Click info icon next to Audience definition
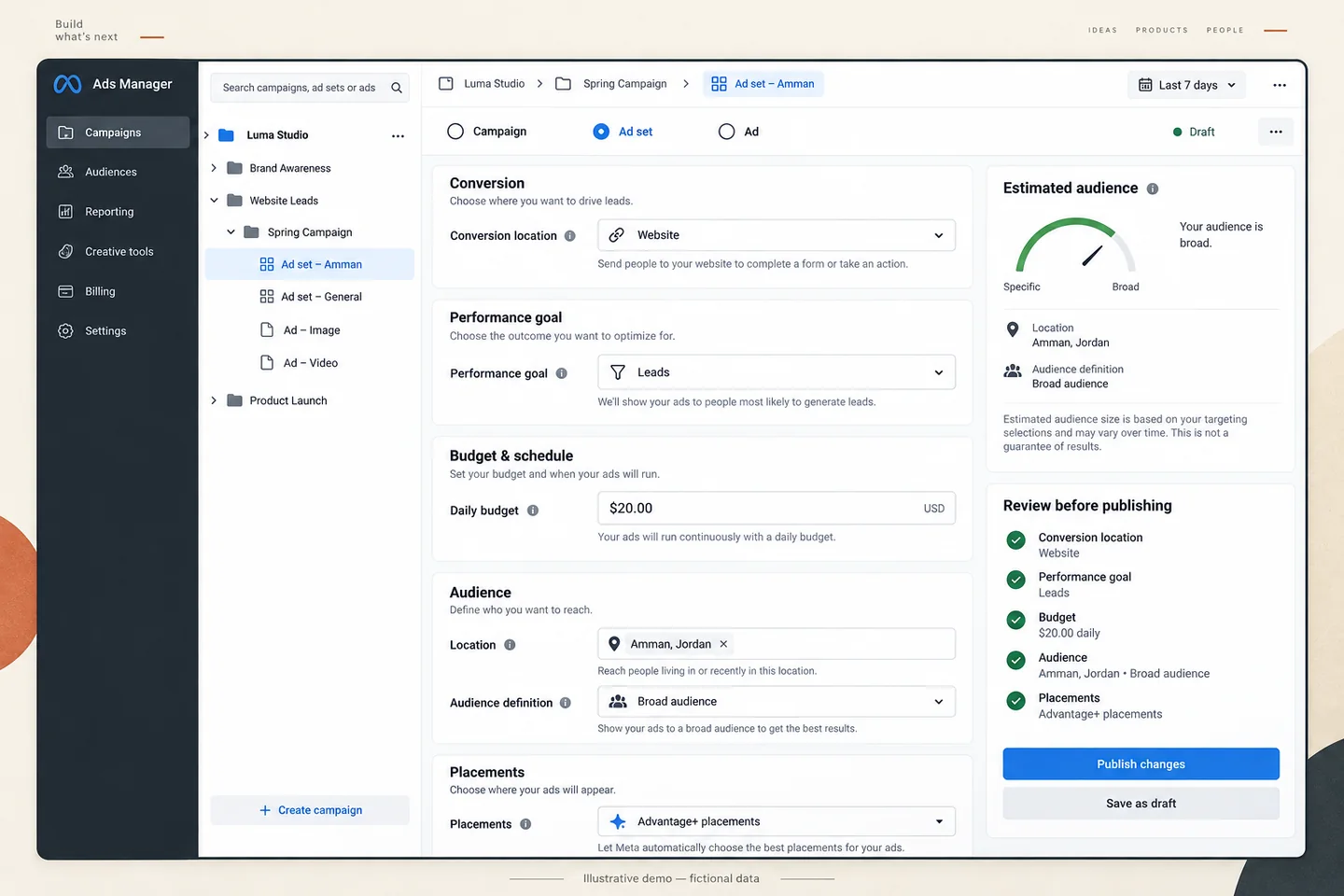 pyautogui.click(x=566, y=703)
